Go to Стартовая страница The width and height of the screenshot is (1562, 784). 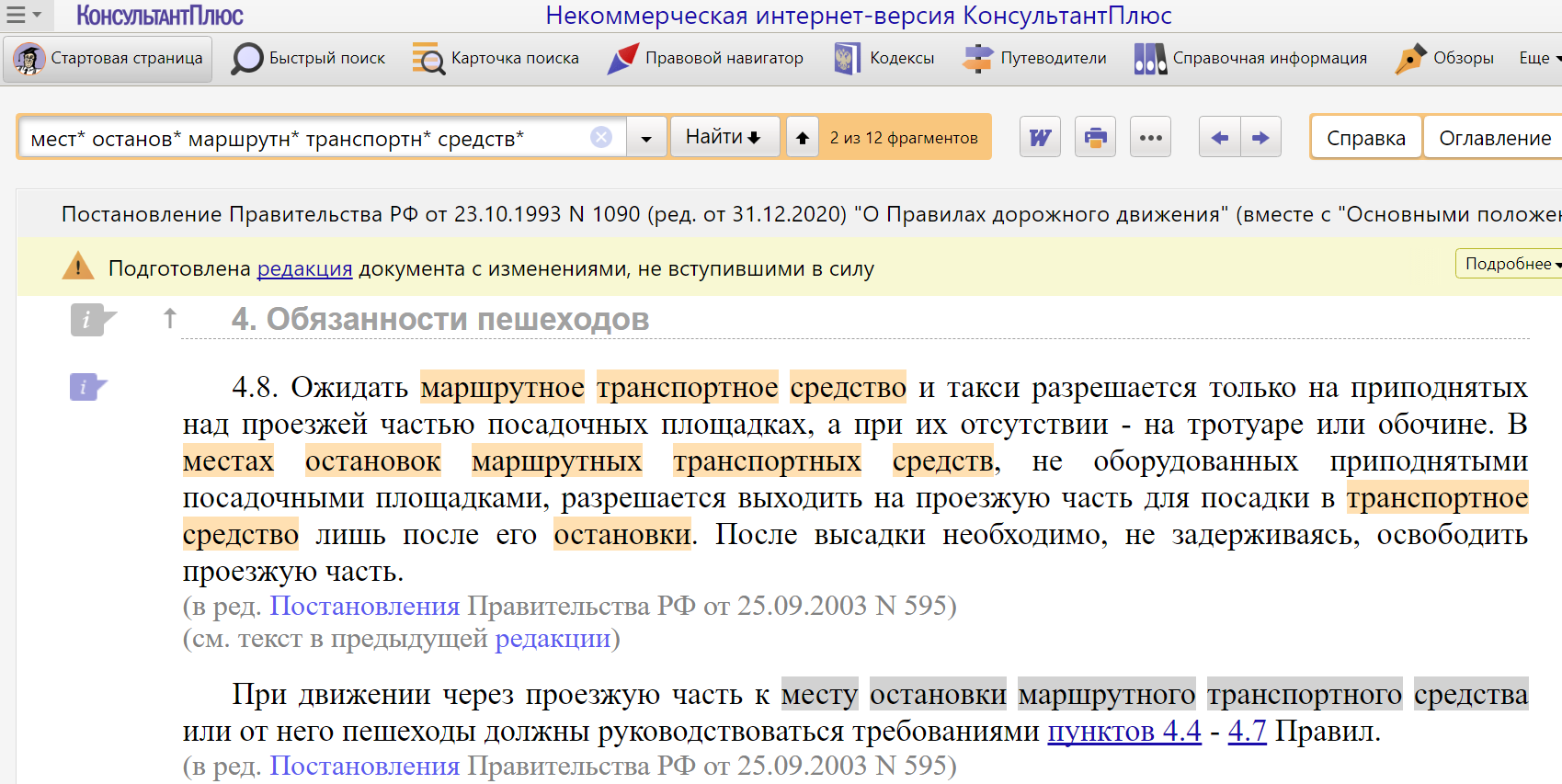108,59
